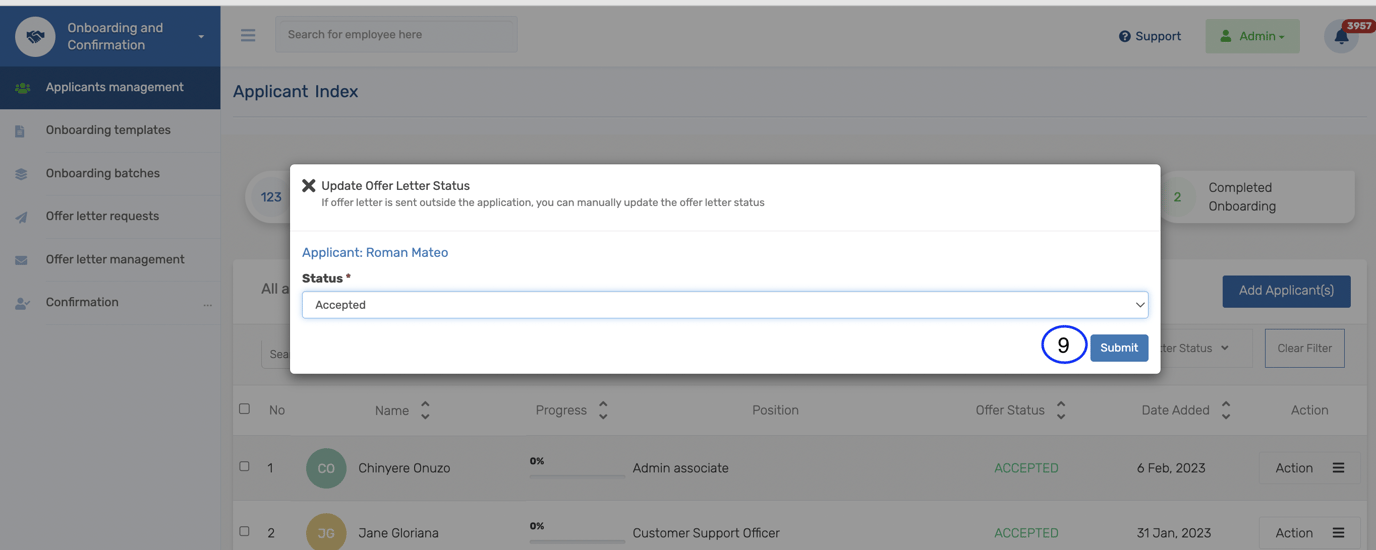Click the progress bar for Jane Gloriana

tap(577, 540)
